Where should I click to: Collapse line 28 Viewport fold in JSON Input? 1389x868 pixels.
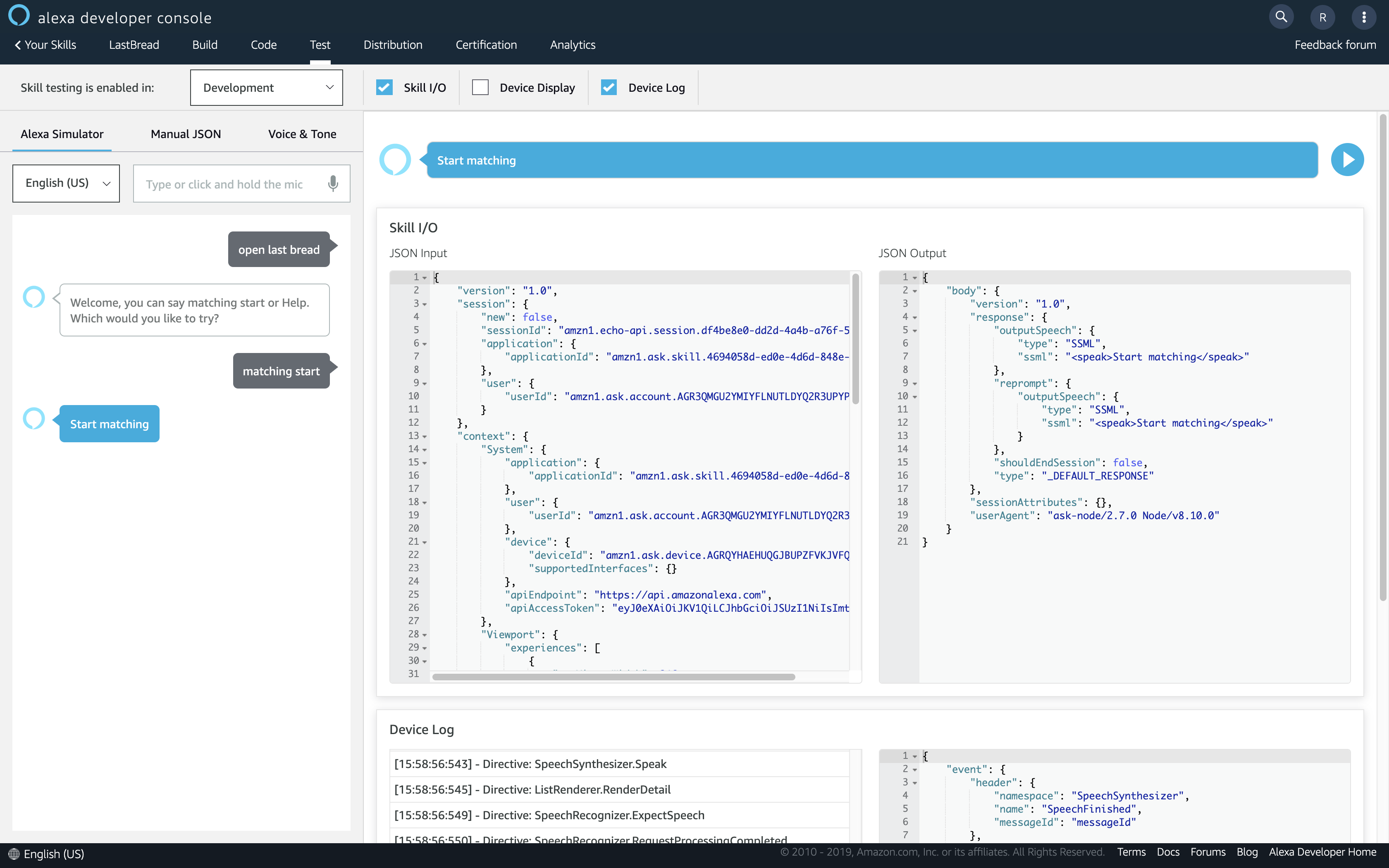[425, 635]
